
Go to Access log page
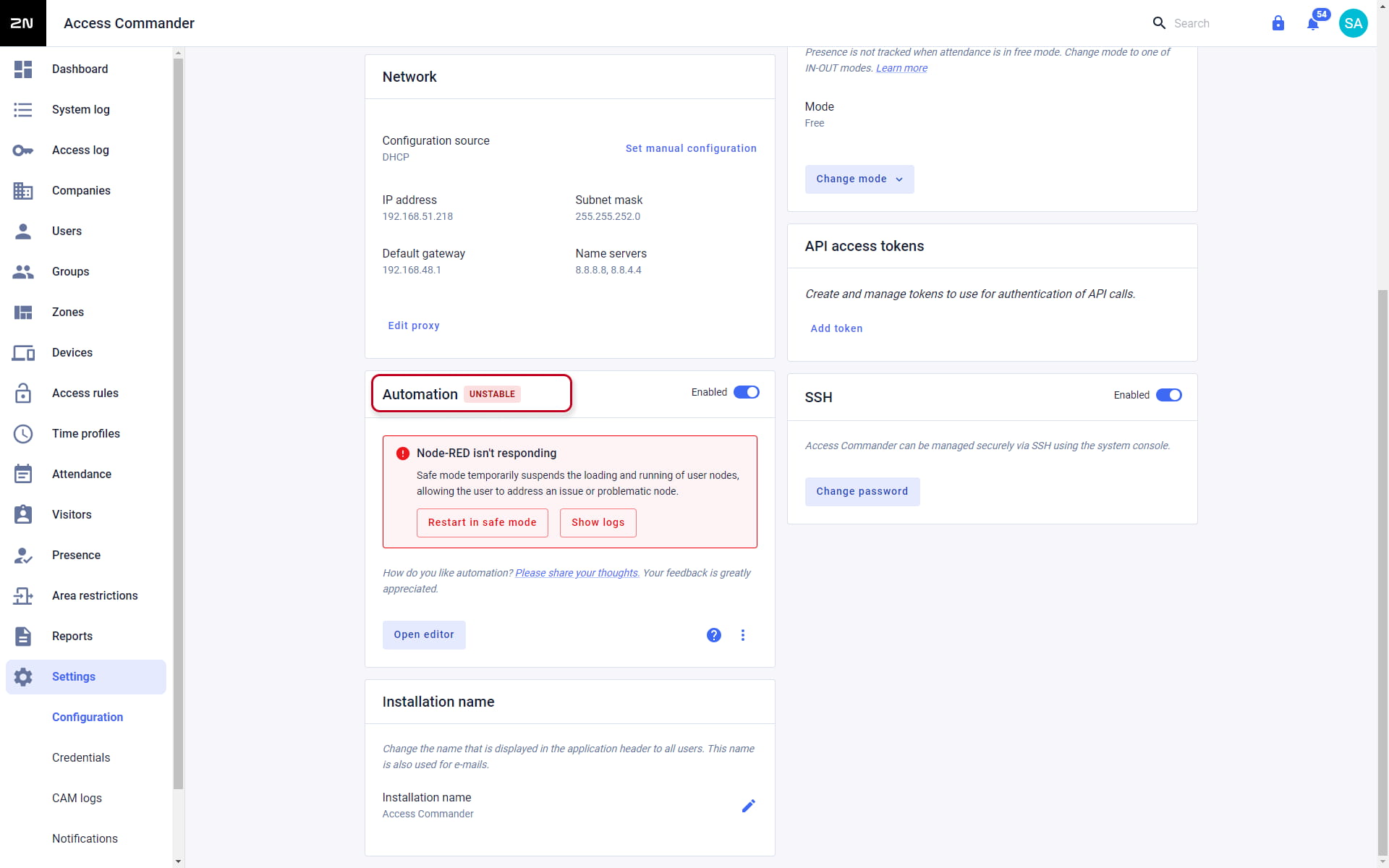click(86, 150)
